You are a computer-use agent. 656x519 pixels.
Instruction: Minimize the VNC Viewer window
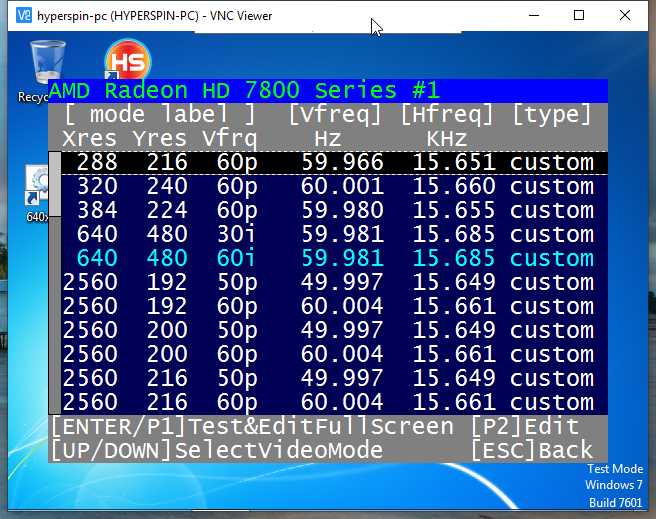point(533,15)
